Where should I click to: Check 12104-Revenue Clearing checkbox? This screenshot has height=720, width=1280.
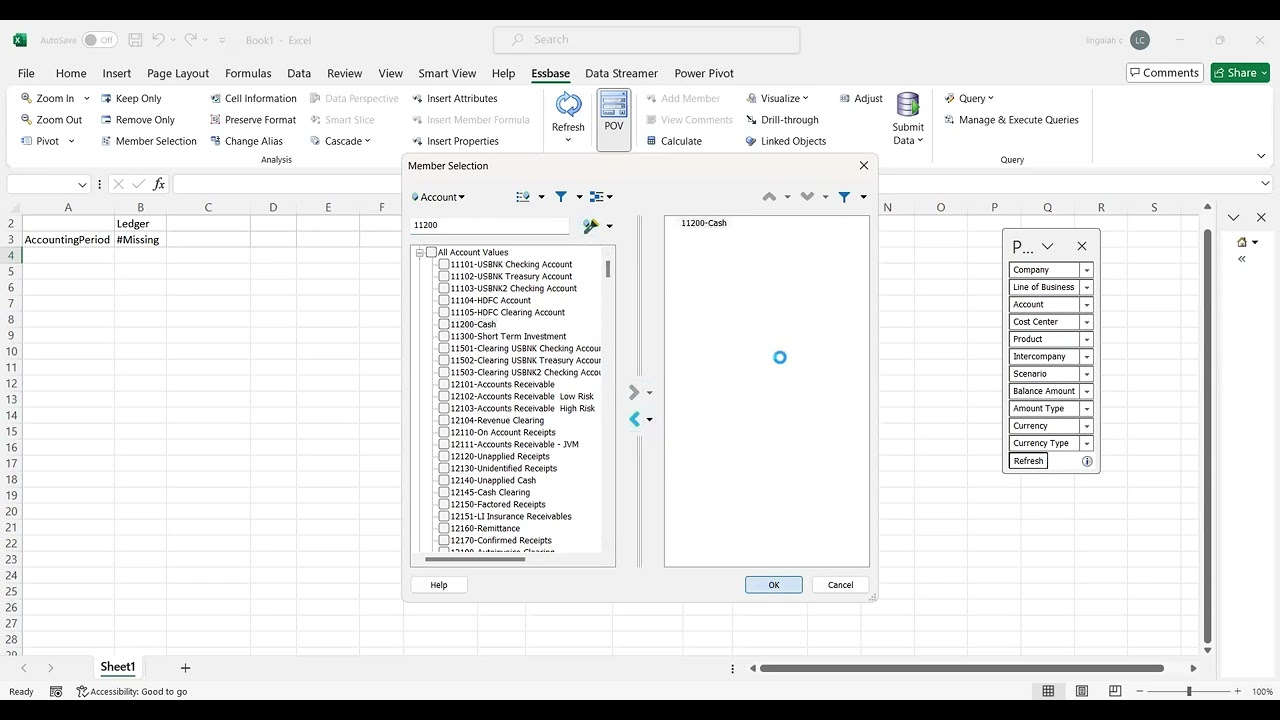tap(444, 420)
